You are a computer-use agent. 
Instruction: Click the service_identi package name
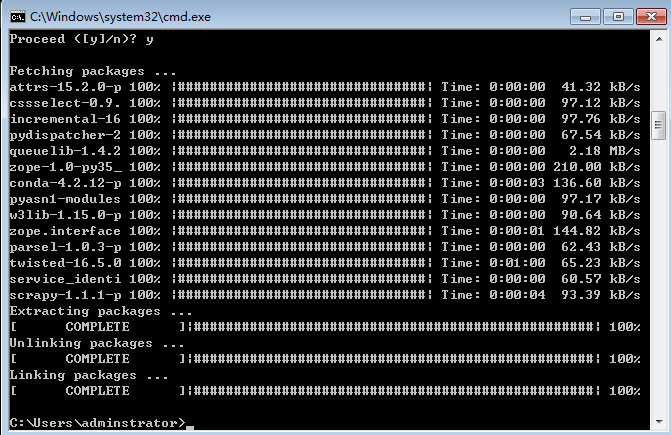(65, 279)
